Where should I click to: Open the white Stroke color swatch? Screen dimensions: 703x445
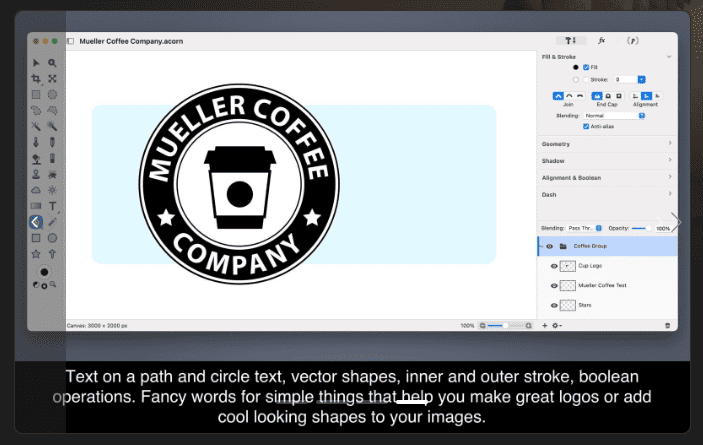[576, 80]
